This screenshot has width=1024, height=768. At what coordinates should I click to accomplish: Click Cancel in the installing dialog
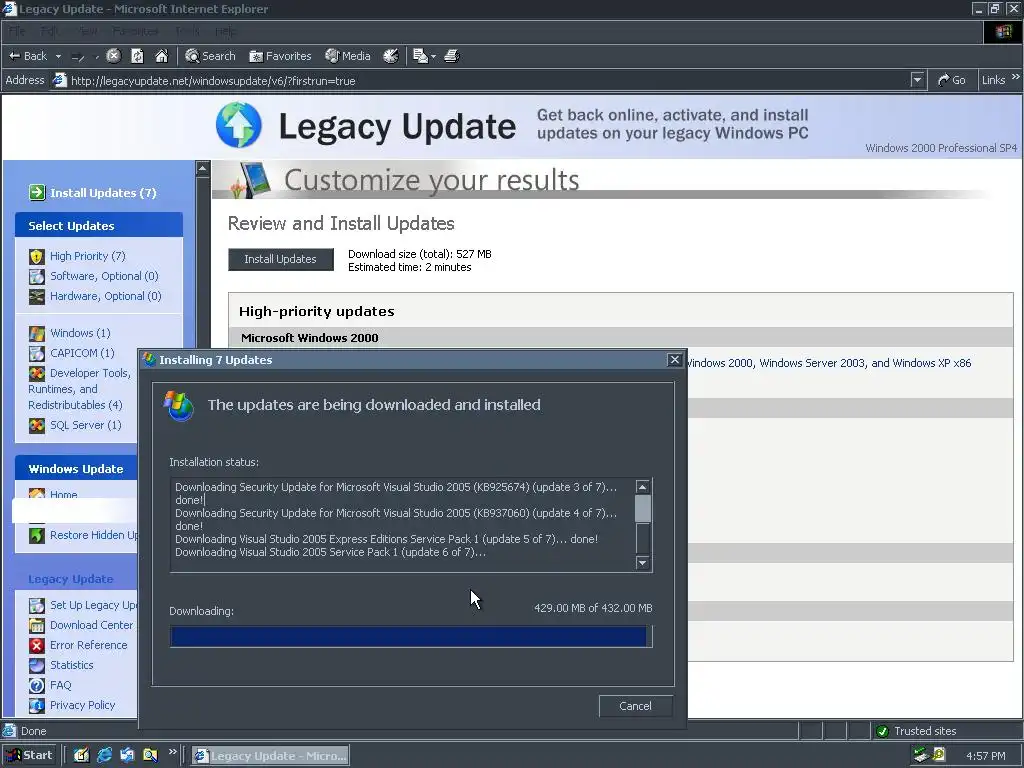(x=635, y=706)
